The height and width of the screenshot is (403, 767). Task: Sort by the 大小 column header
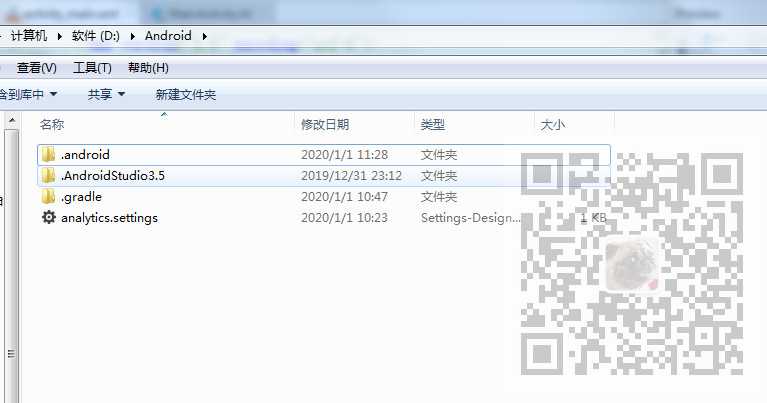click(x=553, y=125)
